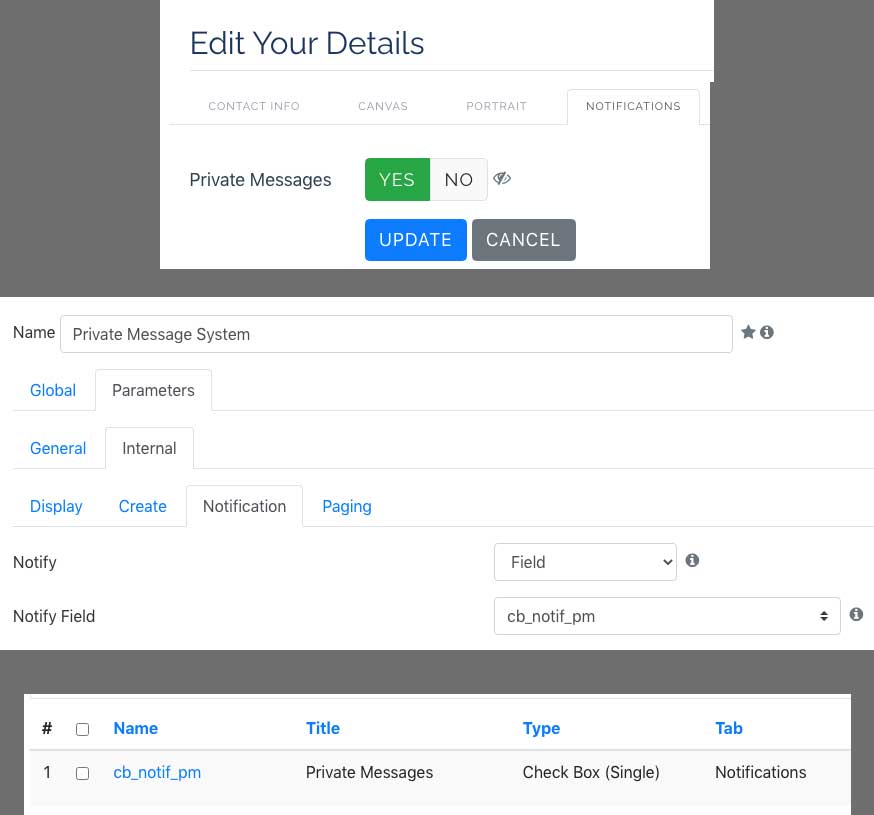Click the star icon next to Name field

[x=748, y=332]
